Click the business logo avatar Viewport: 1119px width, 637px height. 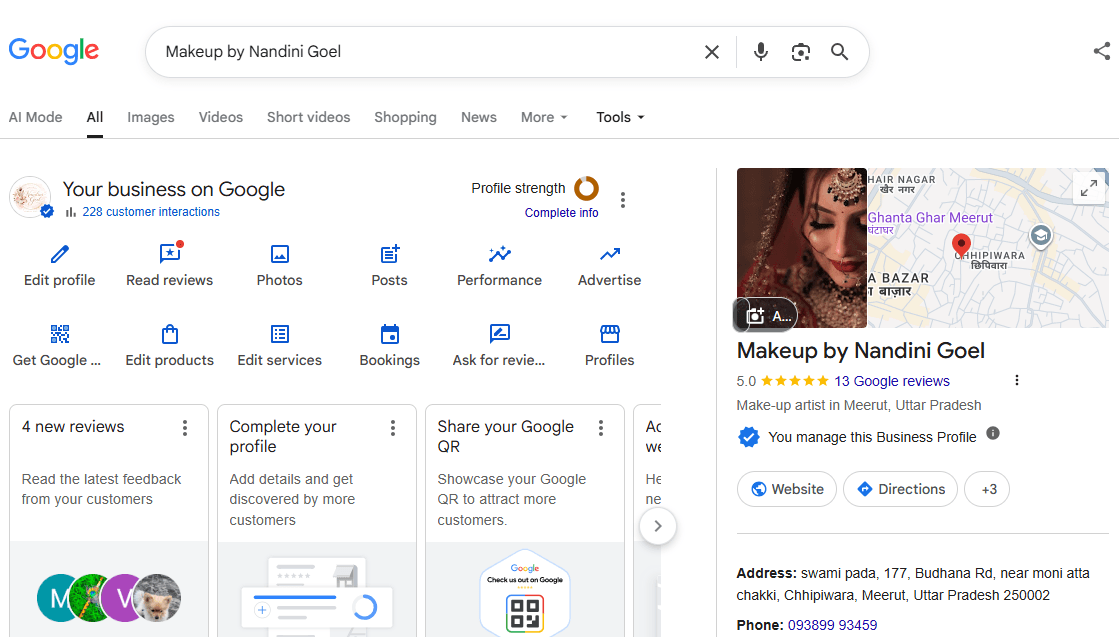point(30,197)
